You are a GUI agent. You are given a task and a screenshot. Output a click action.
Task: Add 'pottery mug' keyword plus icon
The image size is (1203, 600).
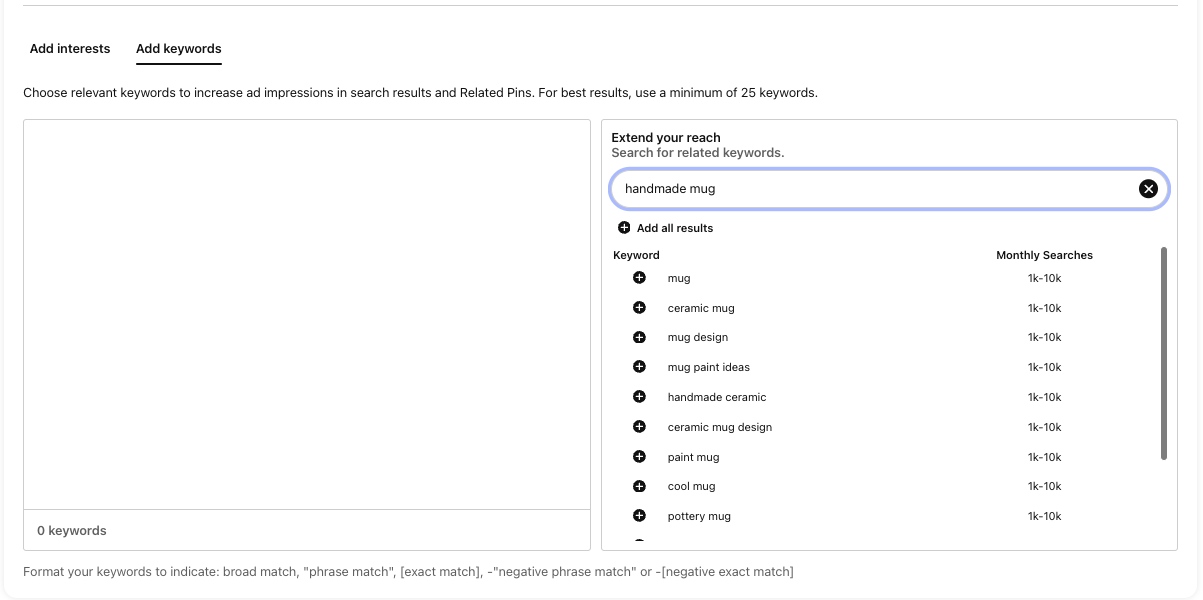(640, 516)
